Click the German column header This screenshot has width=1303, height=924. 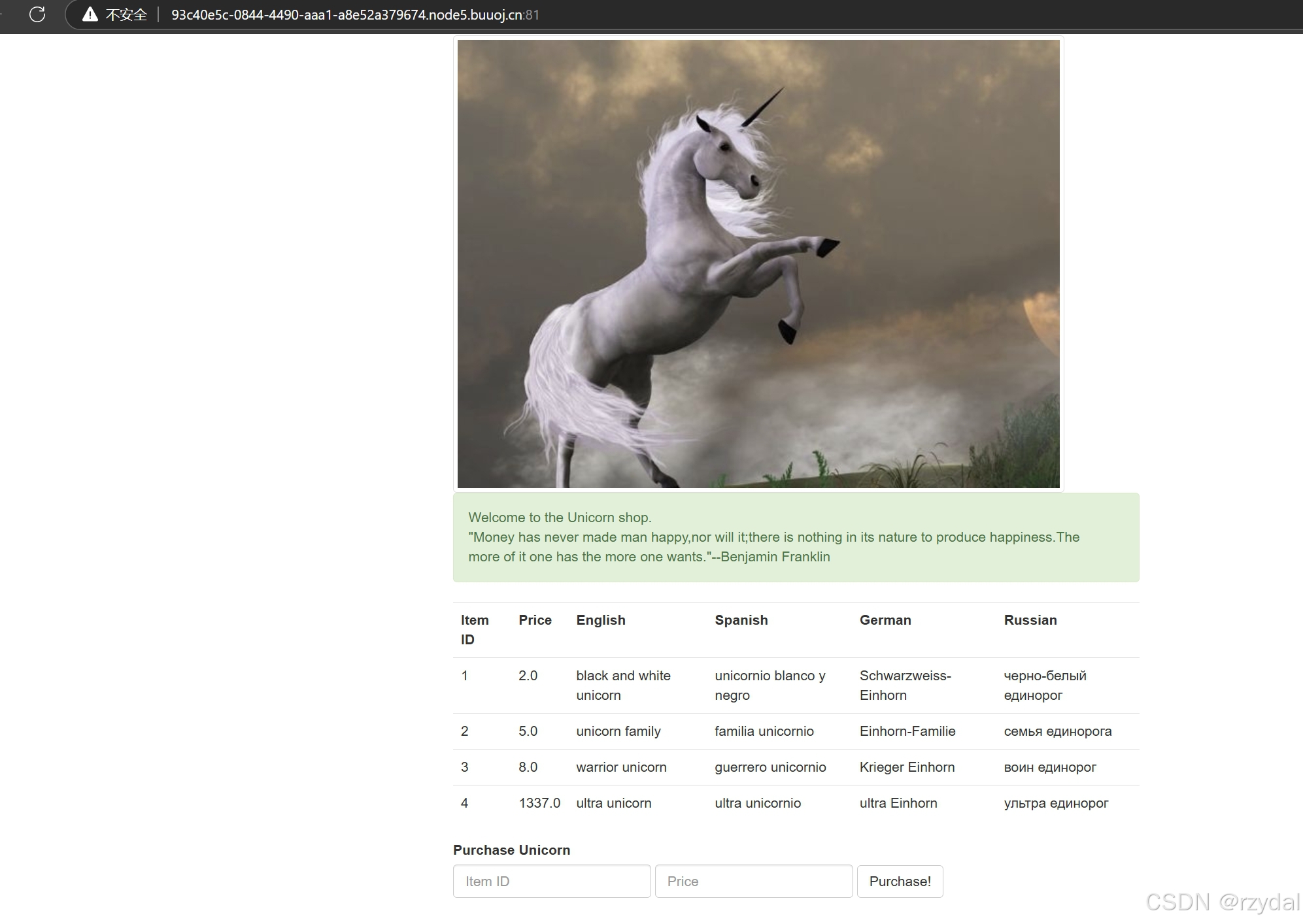click(x=885, y=619)
